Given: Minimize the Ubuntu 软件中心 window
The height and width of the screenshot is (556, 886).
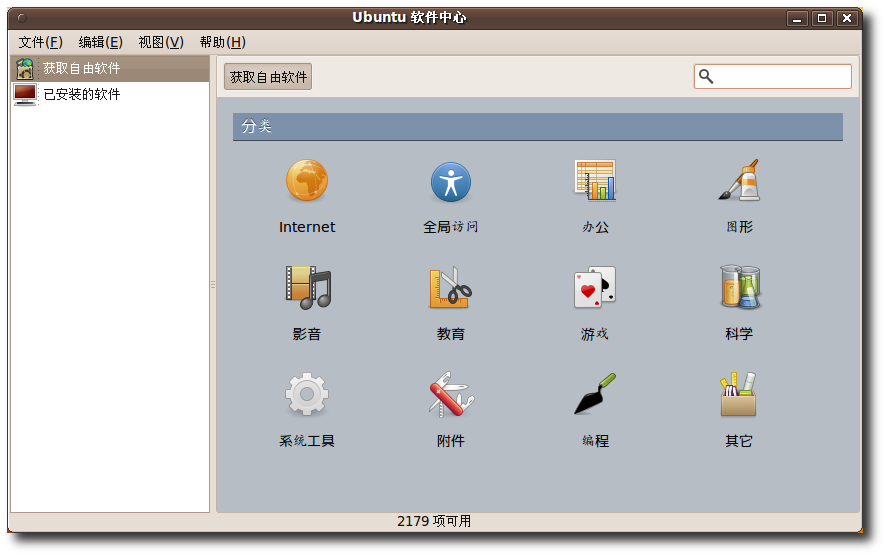Looking at the screenshot, I should pyautogui.click(x=797, y=19).
